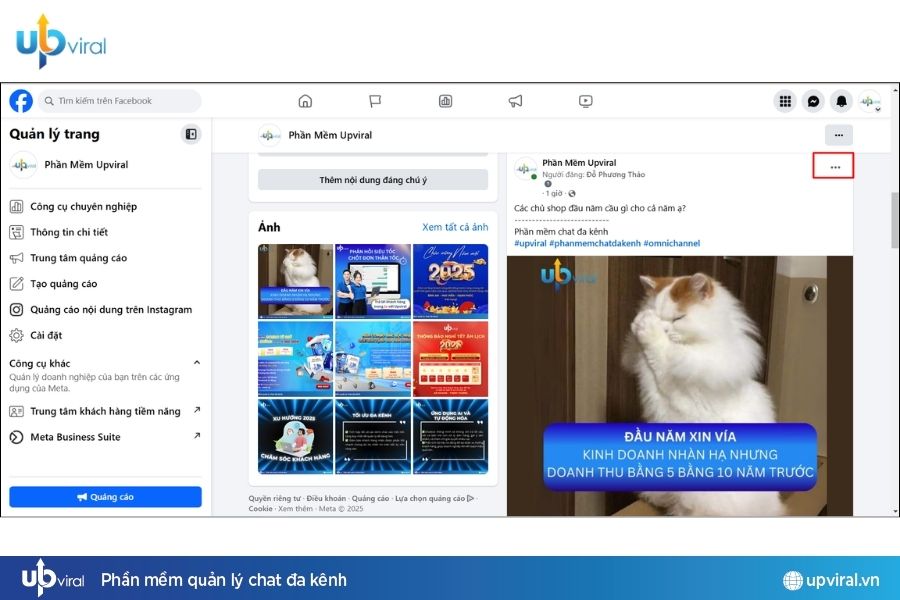Click the Trung tâm quảng cáo megaphone icon
The height and width of the screenshot is (600, 900).
(17, 258)
